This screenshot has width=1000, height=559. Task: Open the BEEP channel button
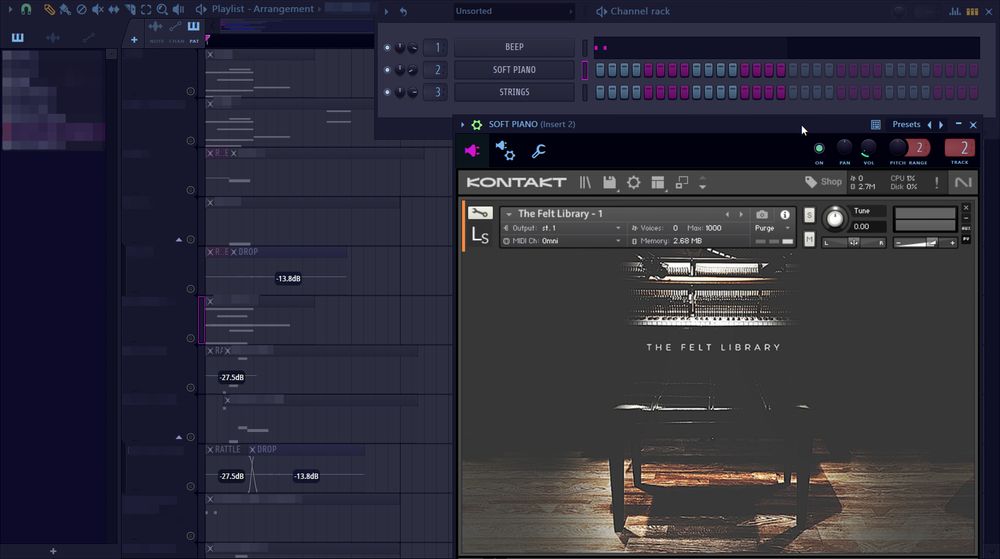[x=514, y=47]
